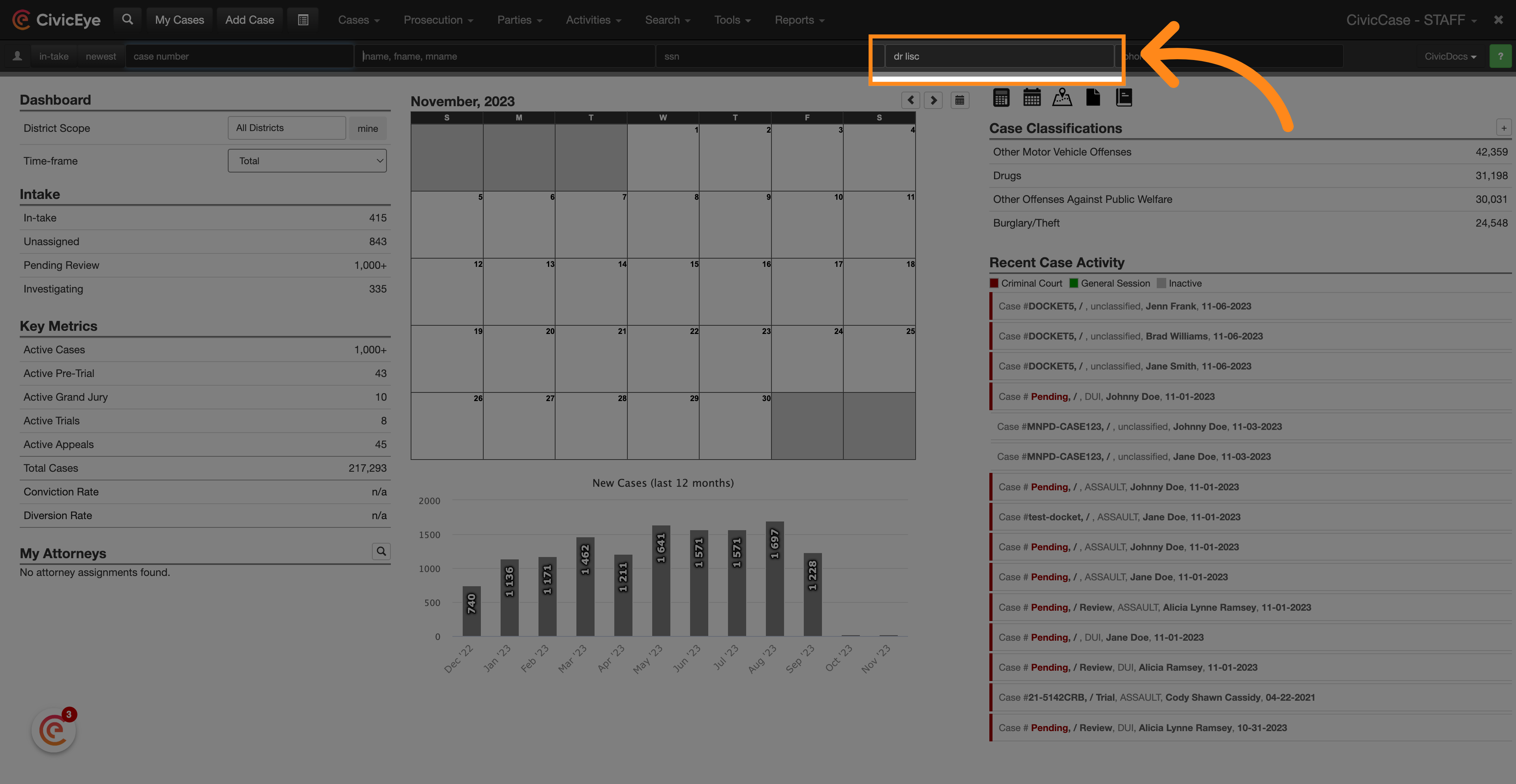Open the map marker icon above Case Classifications
Image resolution: width=1516 pixels, height=784 pixels.
(1062, 98)
